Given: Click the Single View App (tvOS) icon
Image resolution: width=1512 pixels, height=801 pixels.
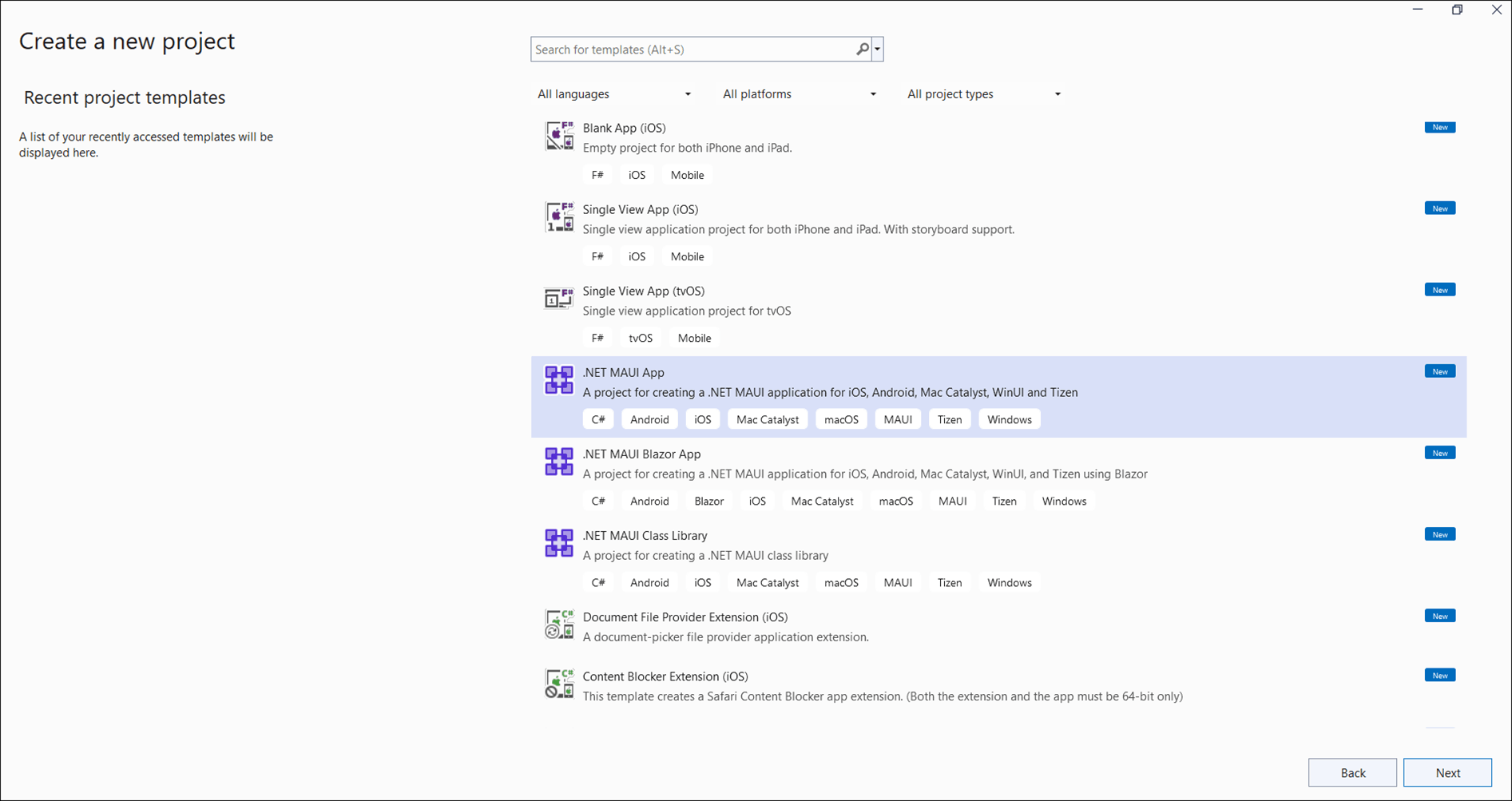Looking at the screenshot, I should click(559, 299).
